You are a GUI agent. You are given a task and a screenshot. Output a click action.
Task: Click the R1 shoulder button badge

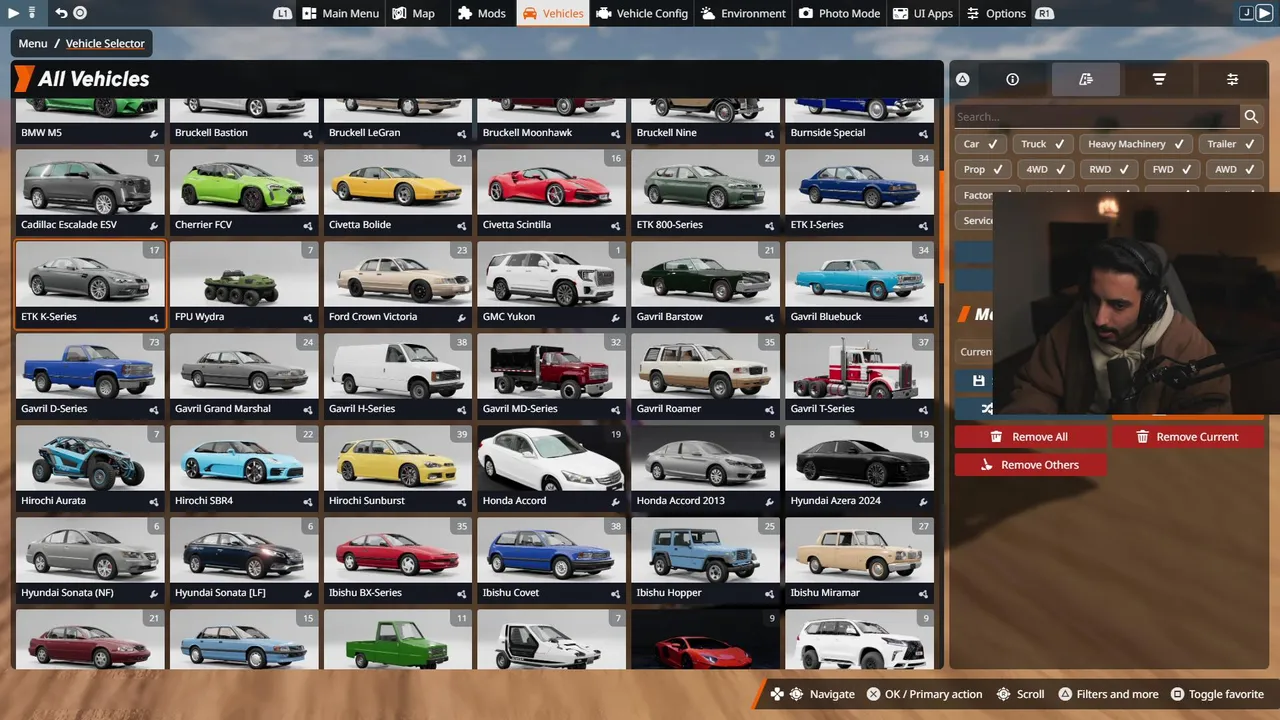[1045, 13]
